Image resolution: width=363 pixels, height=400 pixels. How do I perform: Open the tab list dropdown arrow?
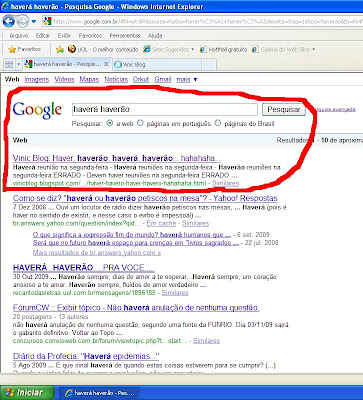click(19, 64)
